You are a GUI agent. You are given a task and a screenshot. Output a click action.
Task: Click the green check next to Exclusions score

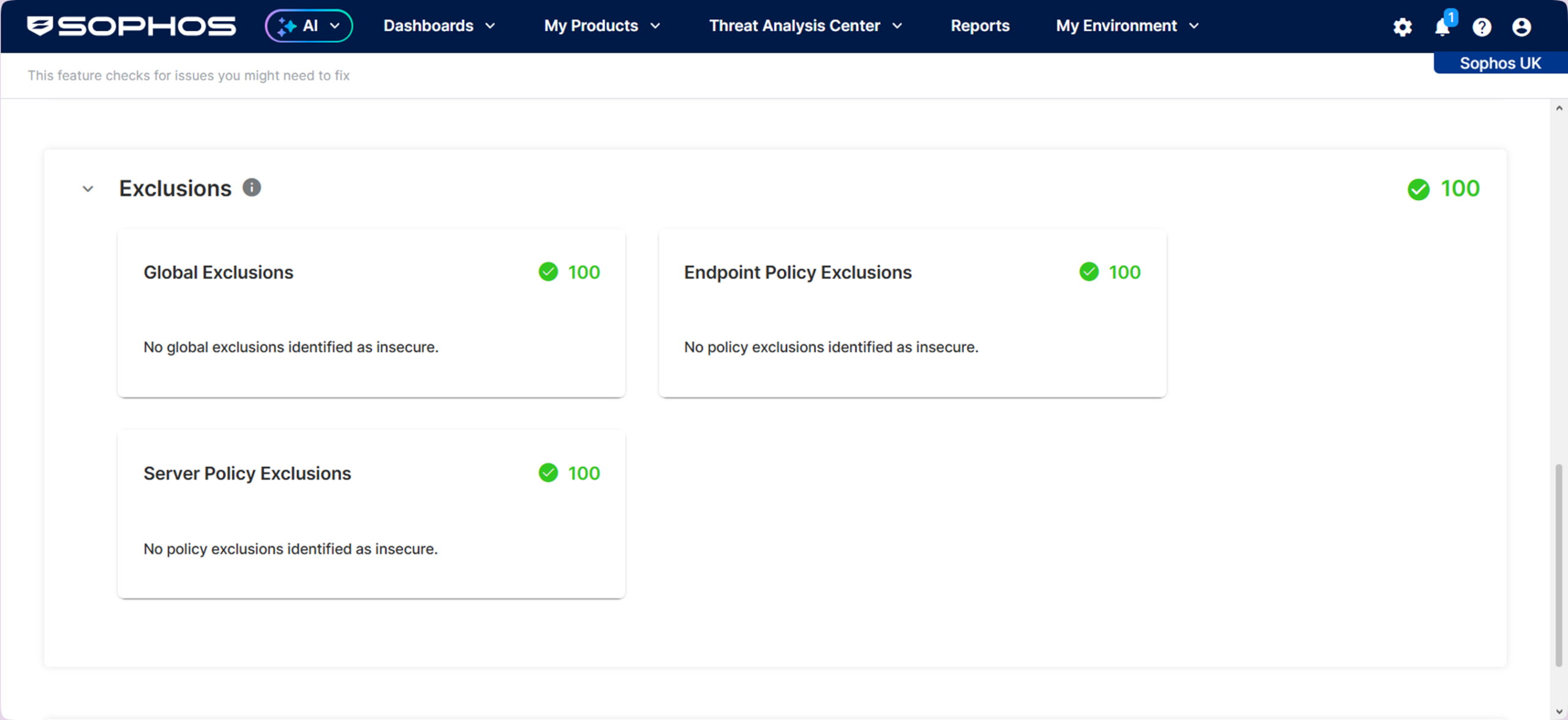[x=1419, y=189]
